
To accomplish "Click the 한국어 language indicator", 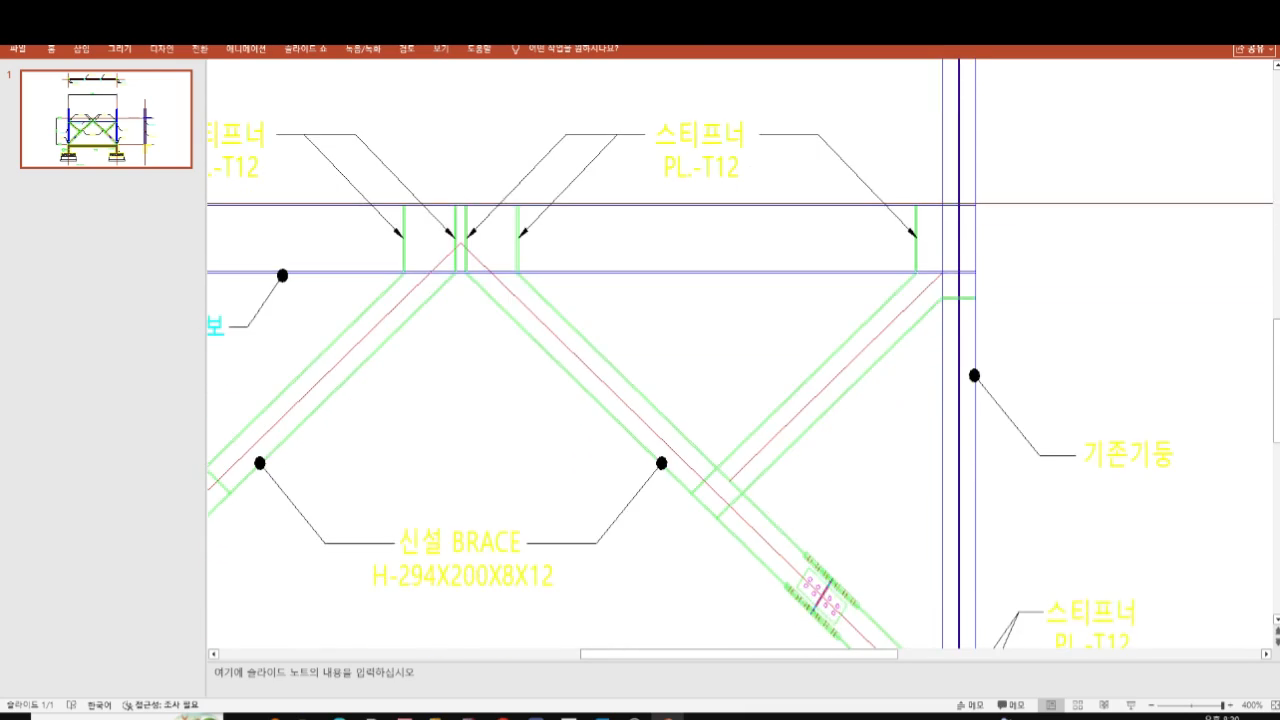I will pyautogui.click(x=100, y=706).
